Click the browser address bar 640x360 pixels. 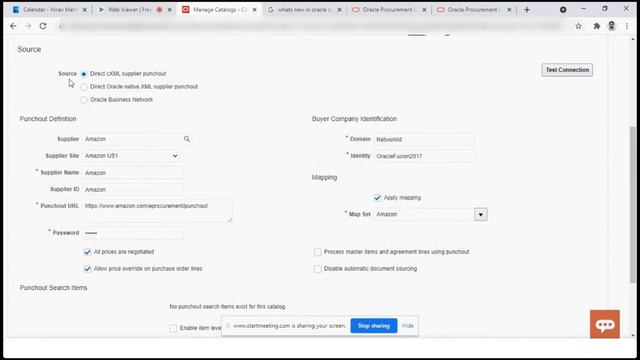click(x=312, y=26)
